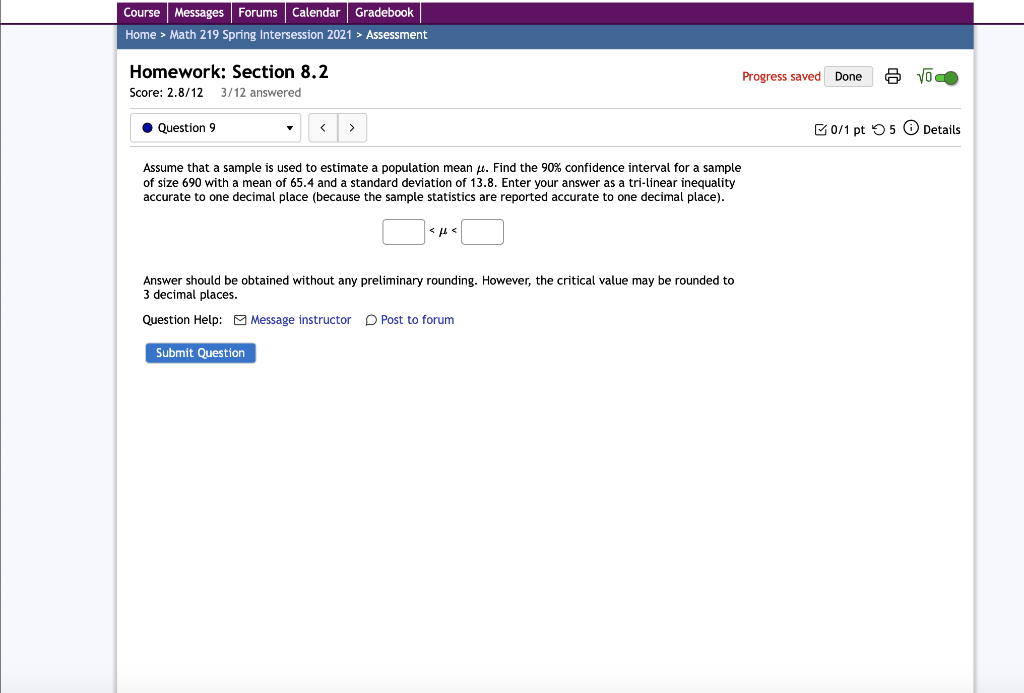This screenshot has width=1024, height=693.
Task: Click the √0 equation display icon
Action: 925,76
